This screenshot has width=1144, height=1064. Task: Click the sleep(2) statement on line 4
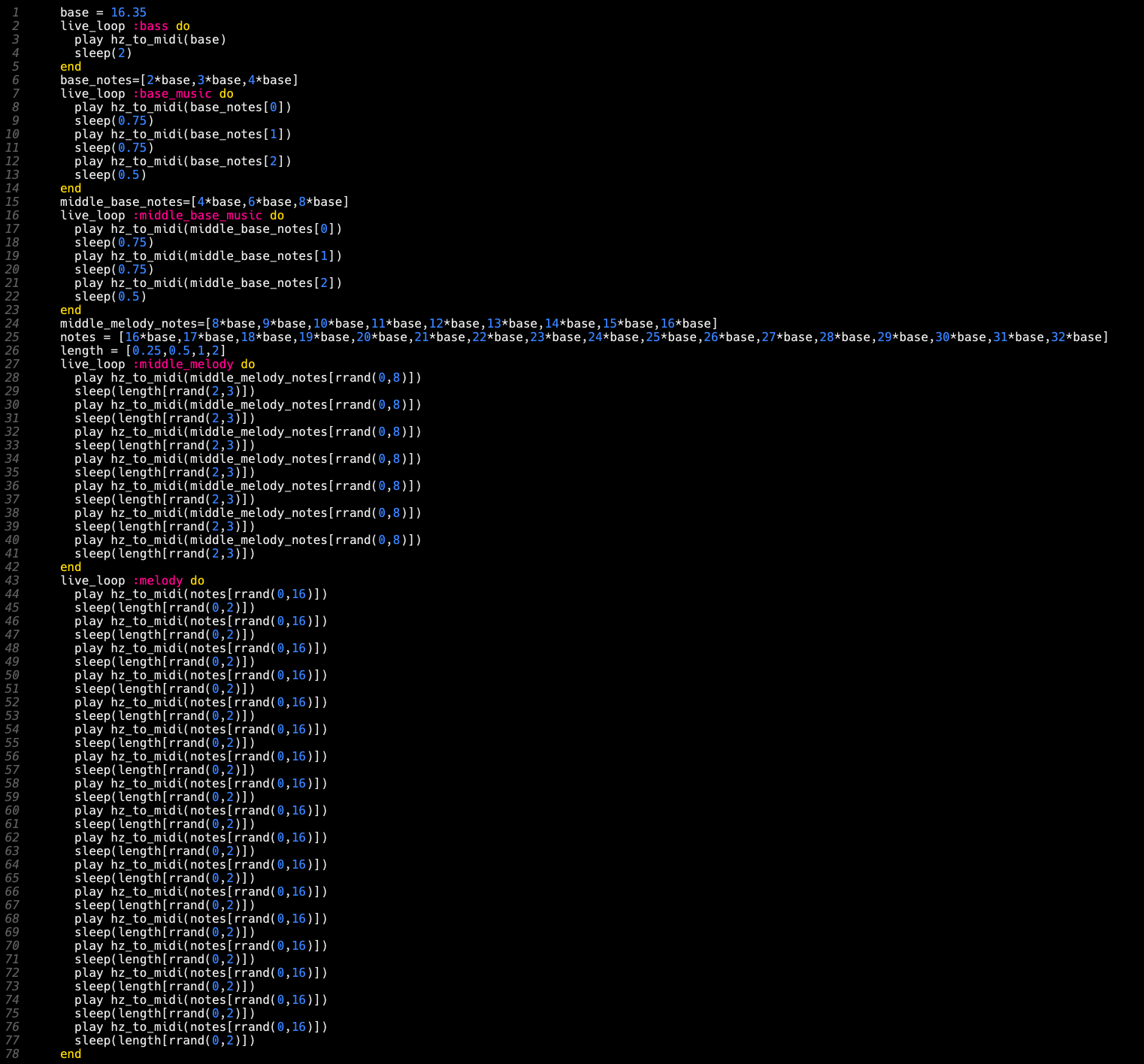[103, 53]
